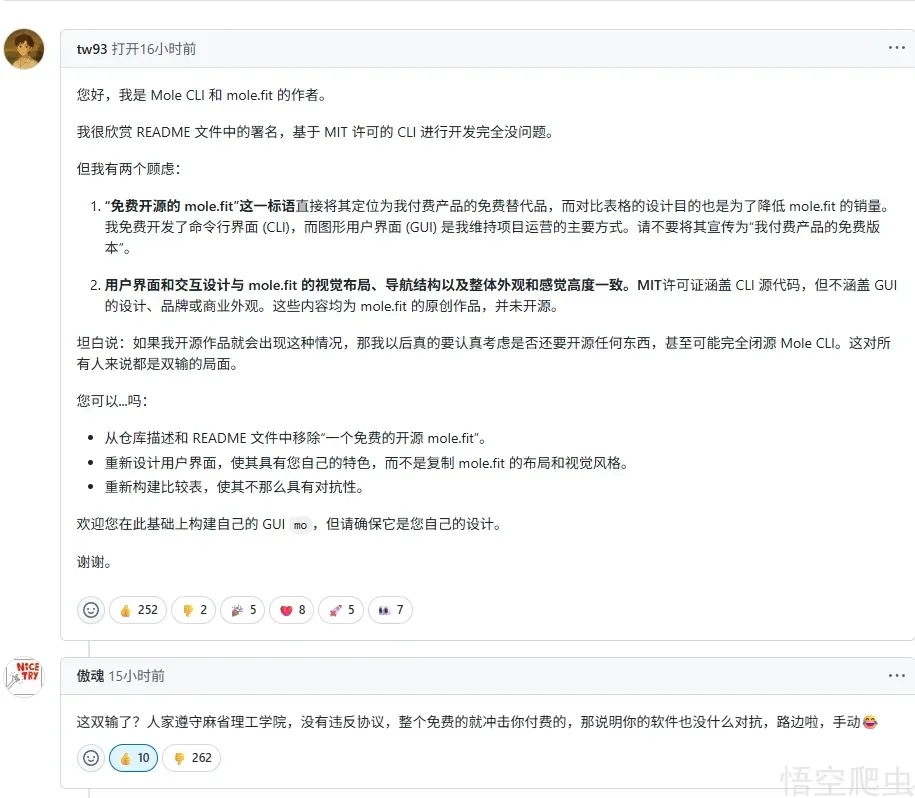
Task: Open the 15小时前 timestamp link
Action: click(137, 676)
